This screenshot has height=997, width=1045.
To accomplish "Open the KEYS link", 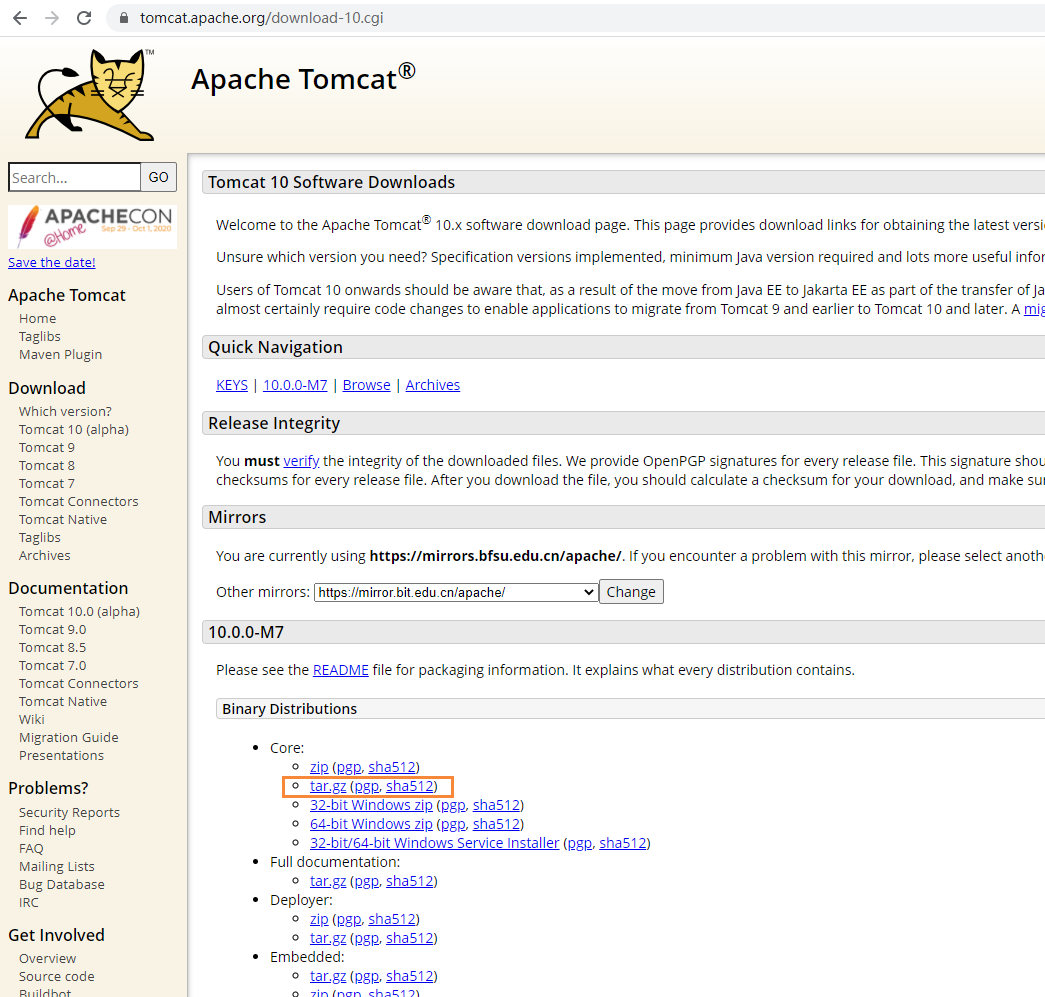I will (x=232, y=385).
